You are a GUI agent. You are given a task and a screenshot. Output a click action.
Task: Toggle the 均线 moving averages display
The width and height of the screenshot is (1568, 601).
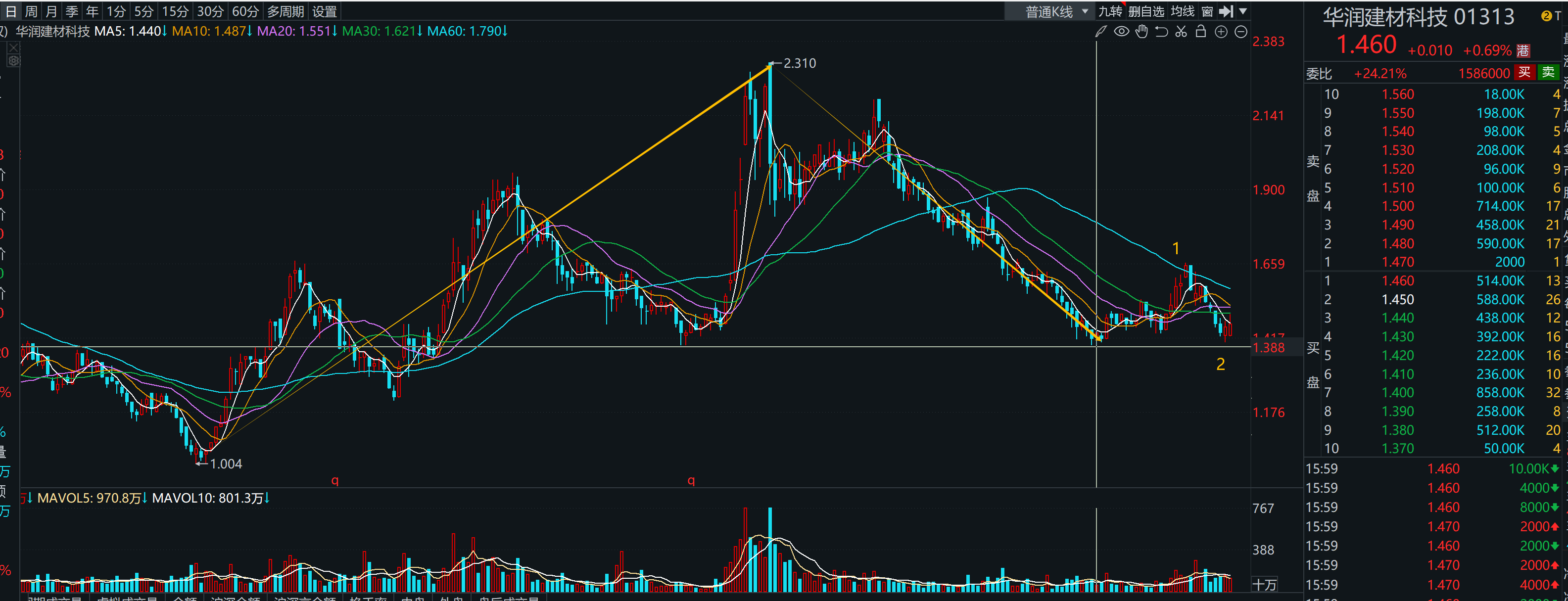point(1183,11)
